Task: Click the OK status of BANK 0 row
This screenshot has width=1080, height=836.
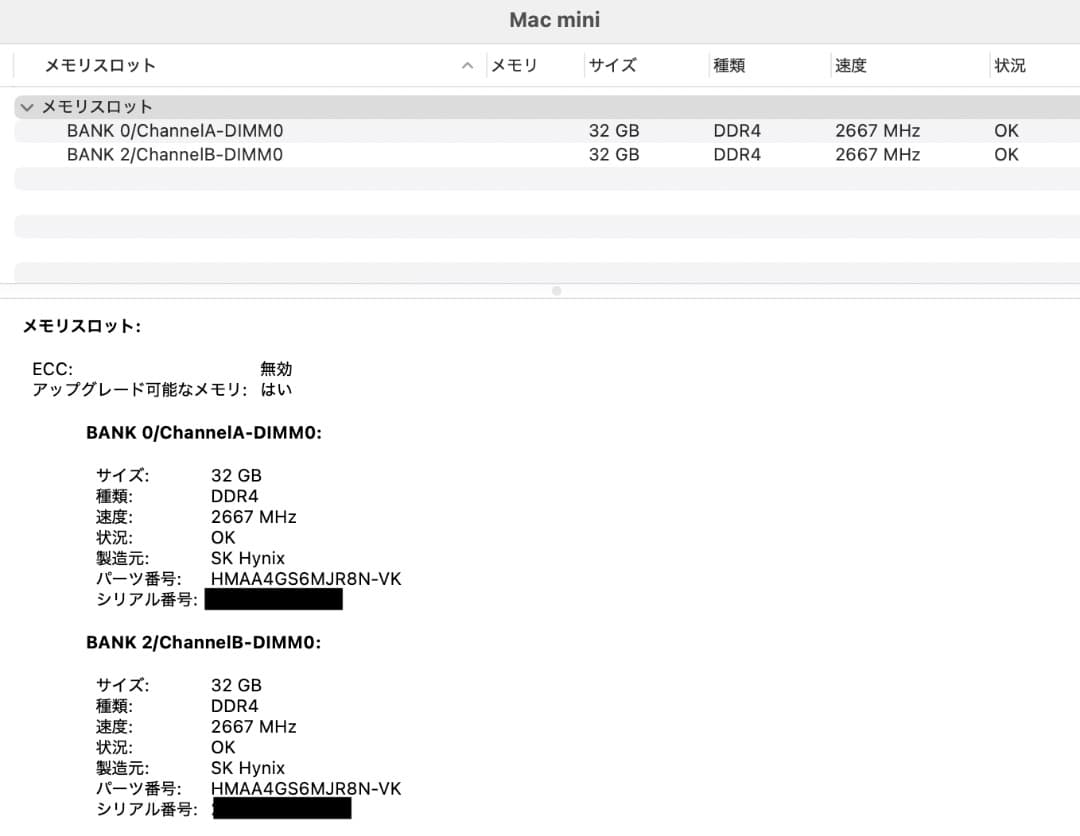Action: pyautogui.click(x=1005, y=130)
